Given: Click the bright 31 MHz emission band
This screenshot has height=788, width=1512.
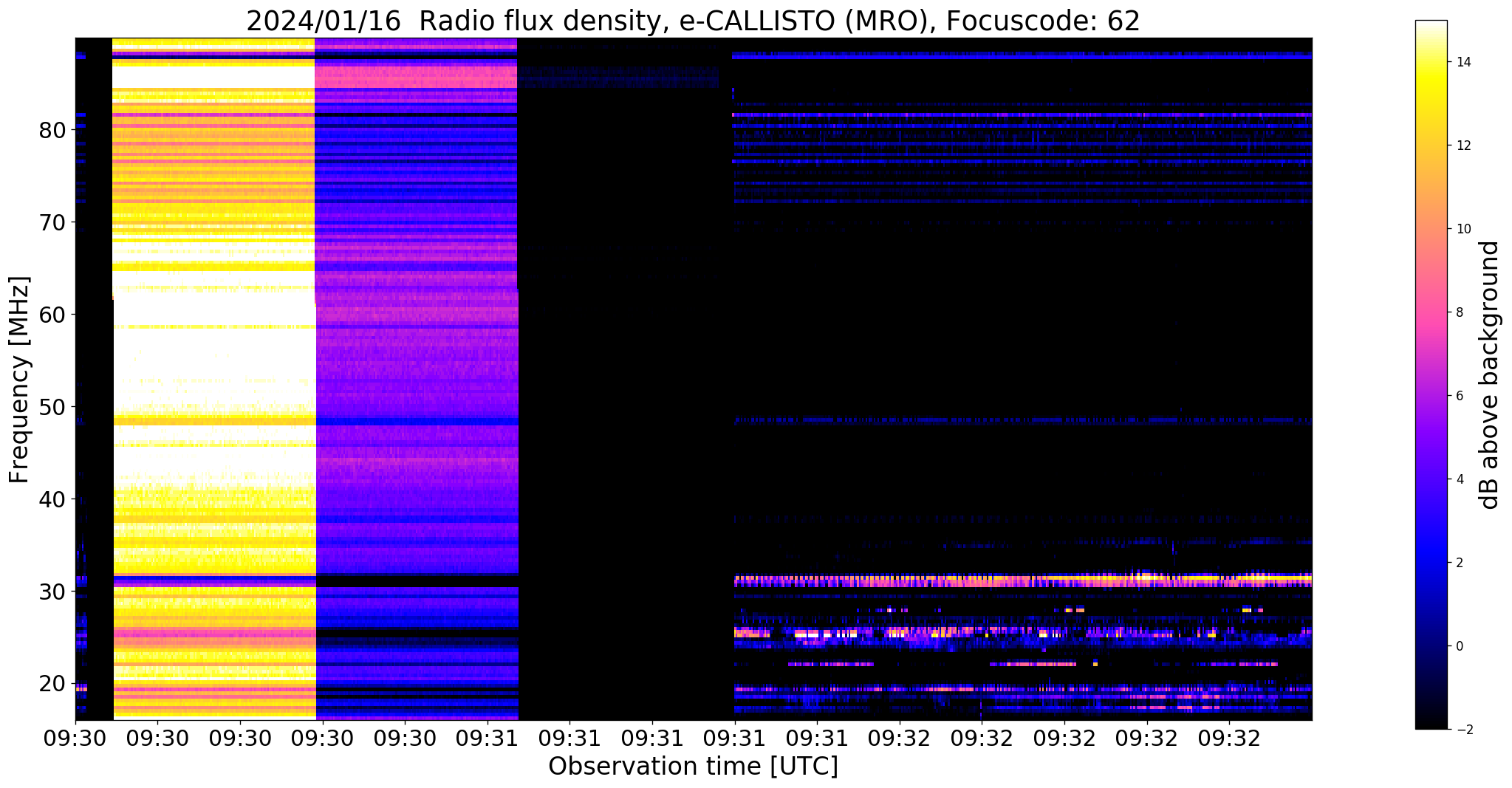Looking at the screenshot, I should (1023, 580).
